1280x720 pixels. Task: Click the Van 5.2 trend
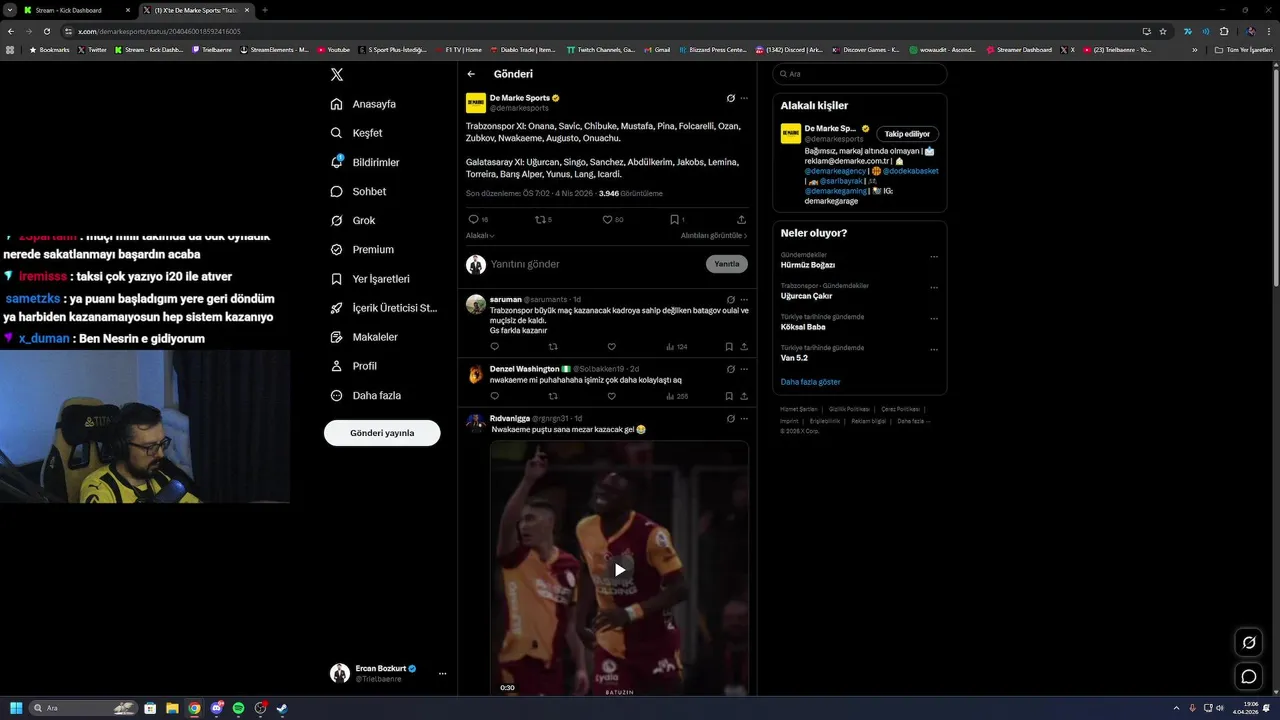(x=794, y=358)
